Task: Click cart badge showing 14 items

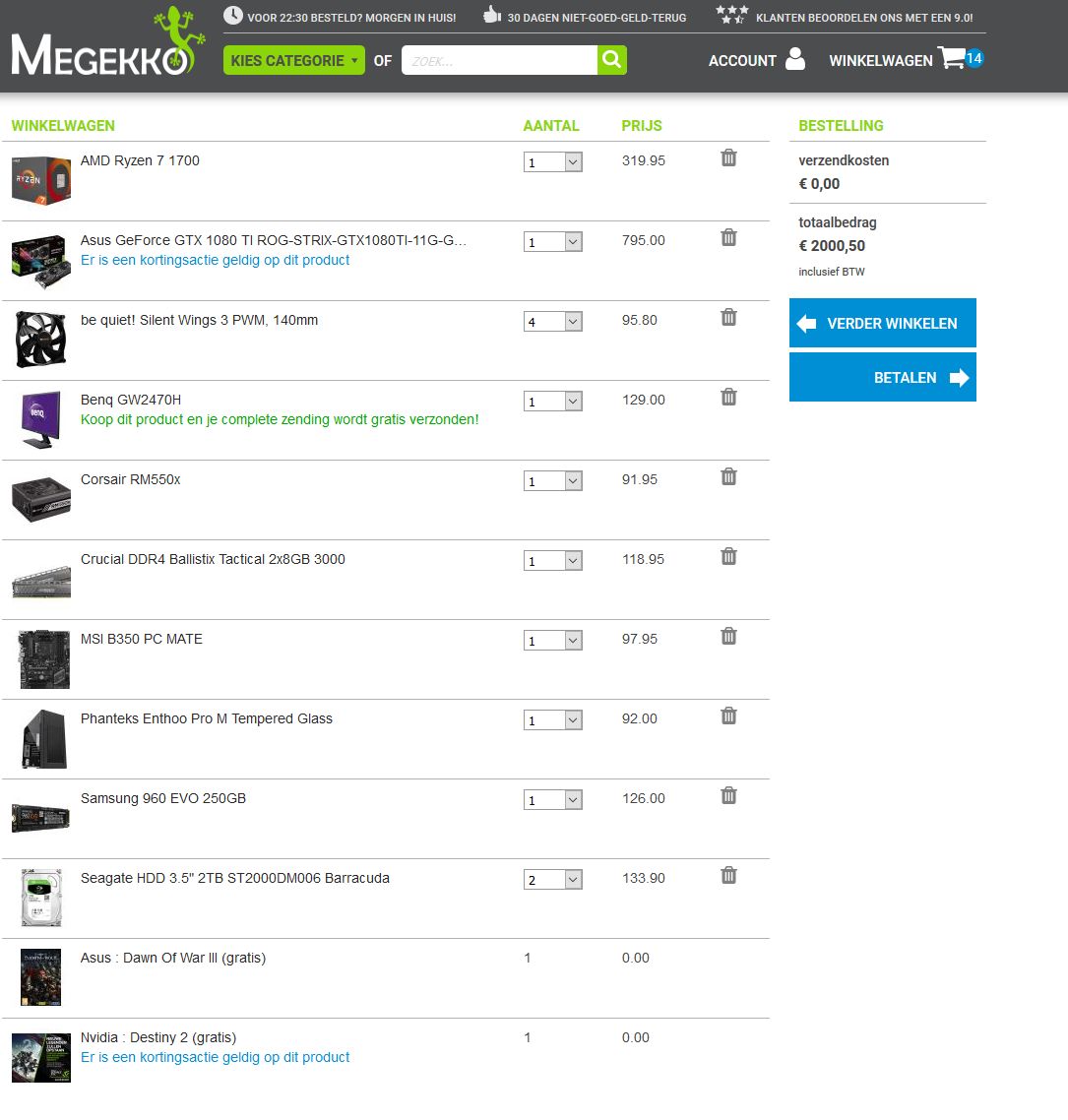Action: tap(974, 58)
